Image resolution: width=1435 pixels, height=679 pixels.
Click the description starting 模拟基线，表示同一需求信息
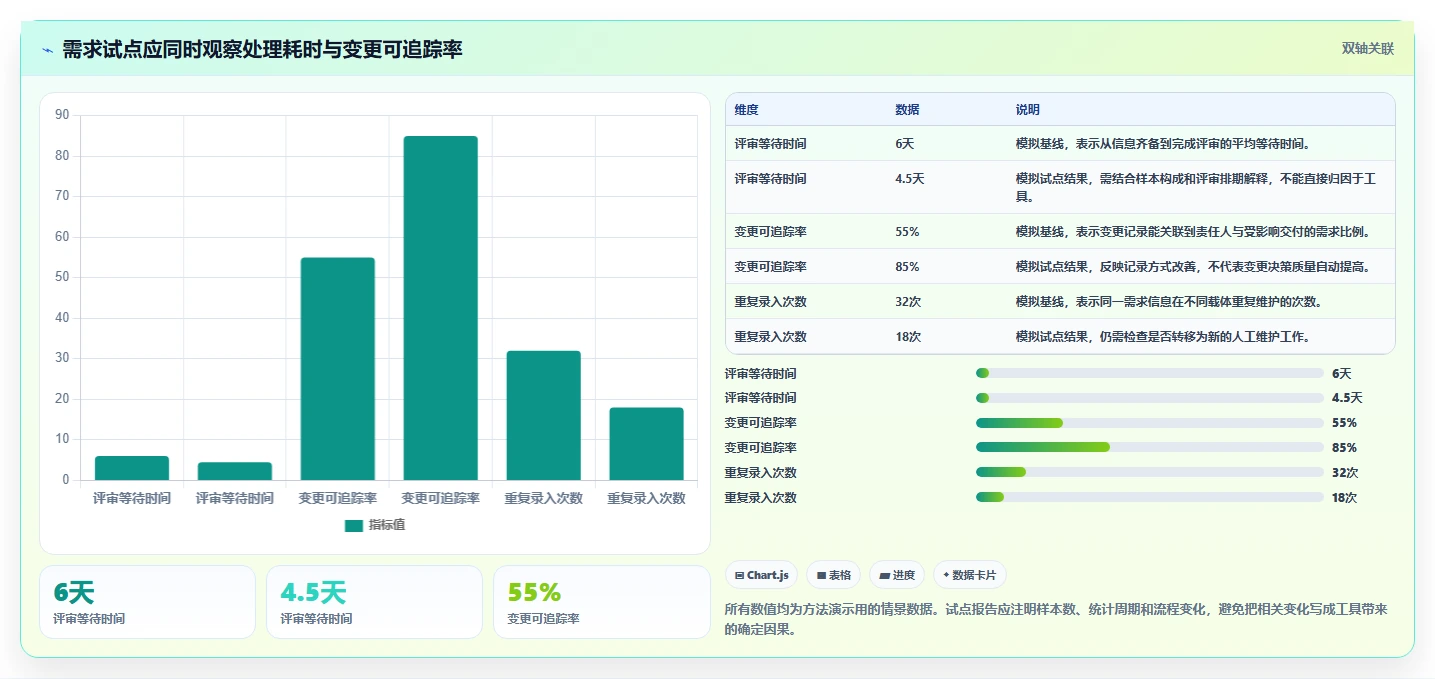pyautogui.click(x=1167, y=302)
